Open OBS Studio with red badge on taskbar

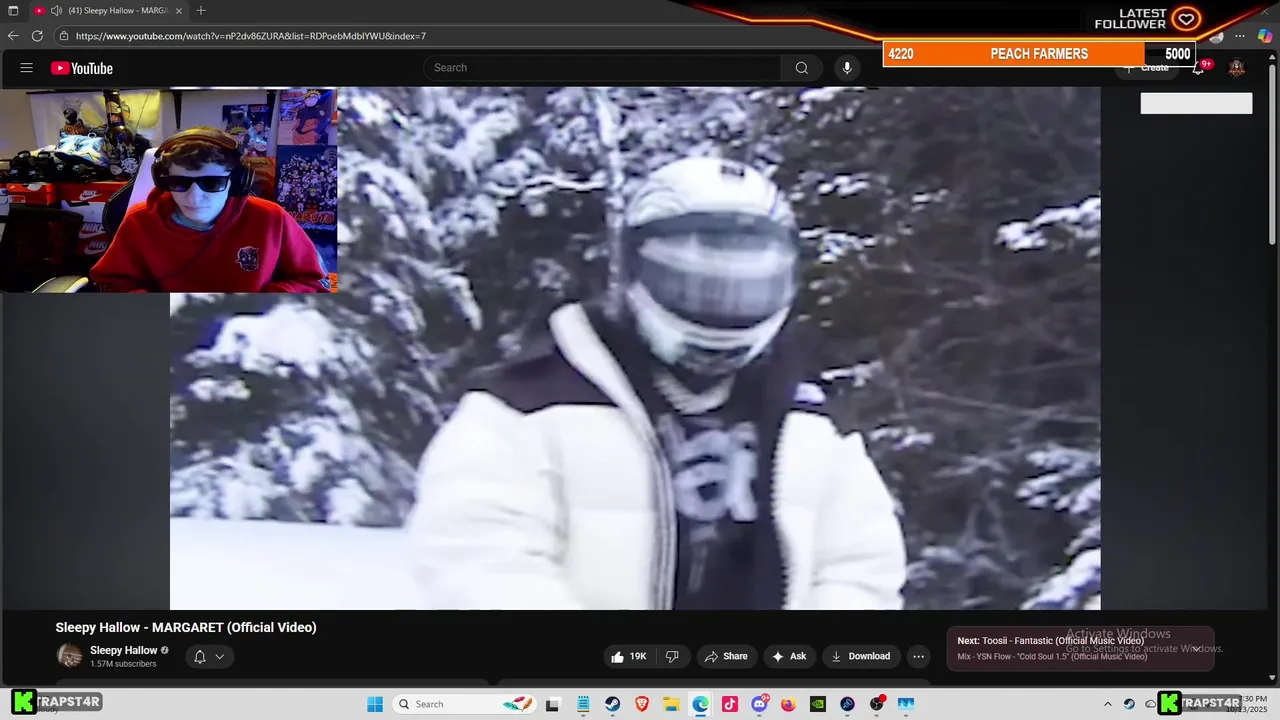pyautogui.click(x=877, y=704)
